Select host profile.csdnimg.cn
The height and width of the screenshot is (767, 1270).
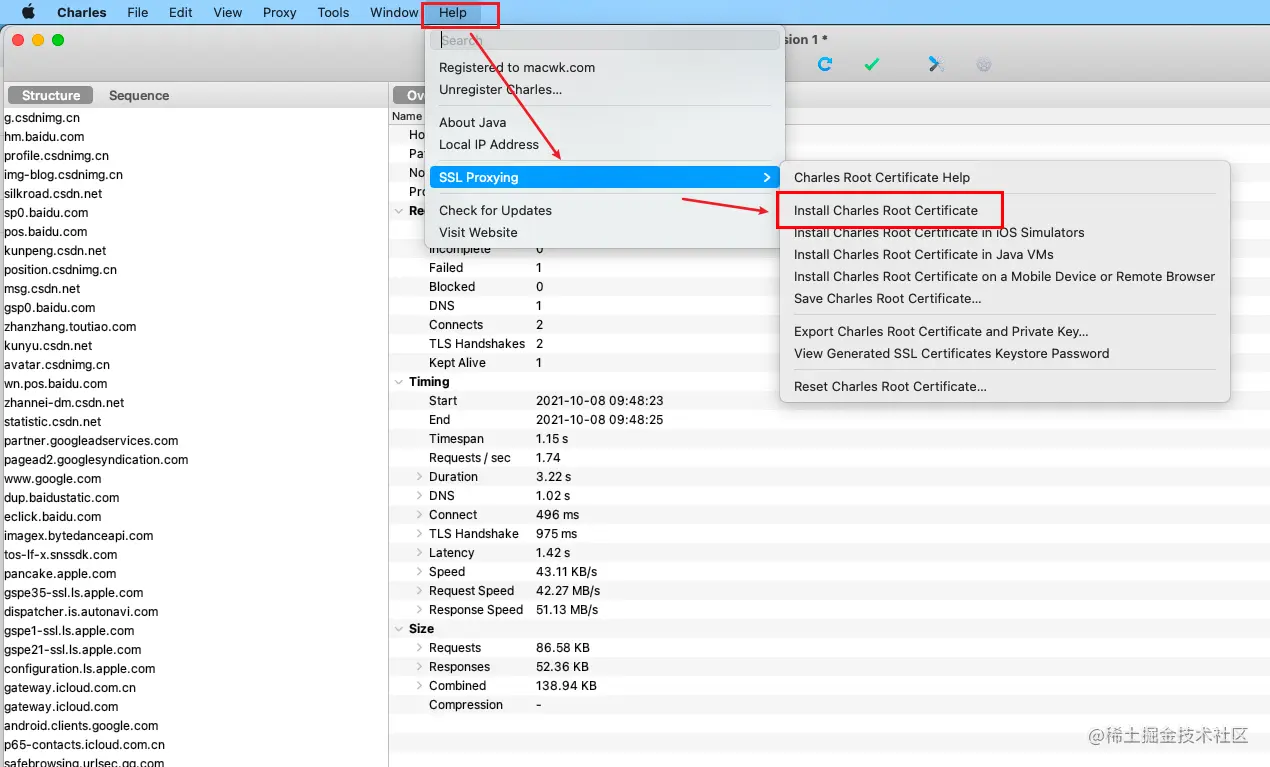pyautogui.click(x=56, y=155)
